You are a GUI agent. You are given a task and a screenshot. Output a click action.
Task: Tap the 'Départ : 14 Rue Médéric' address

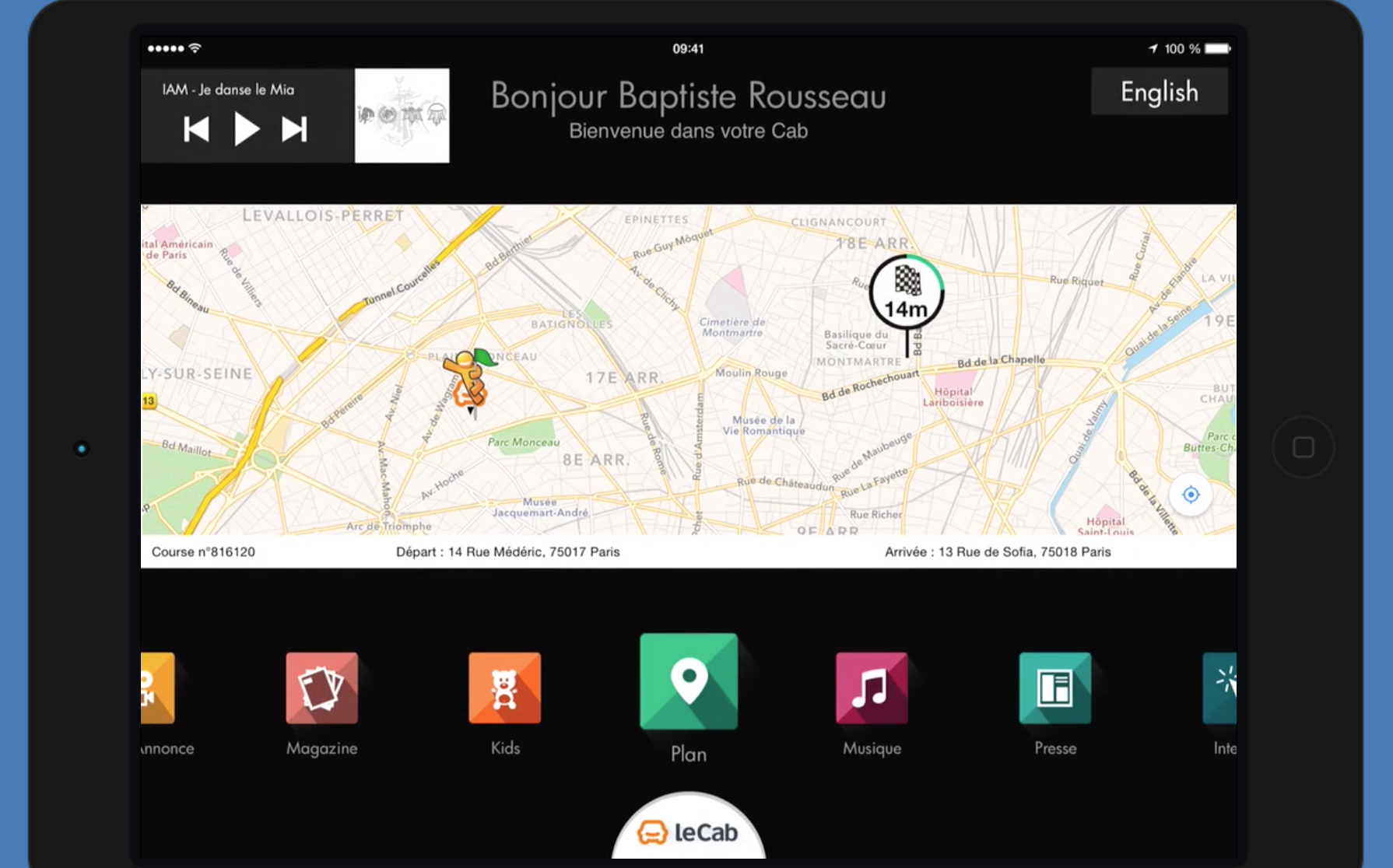coord(508,551)
